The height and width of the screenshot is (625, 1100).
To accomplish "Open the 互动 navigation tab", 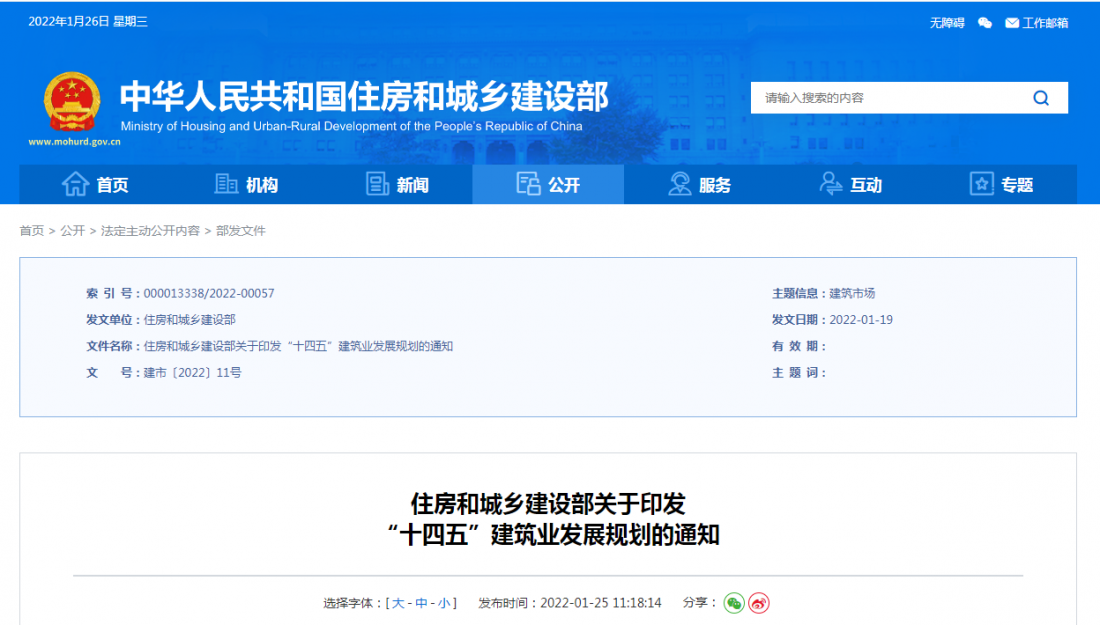I will pos(850,184).
